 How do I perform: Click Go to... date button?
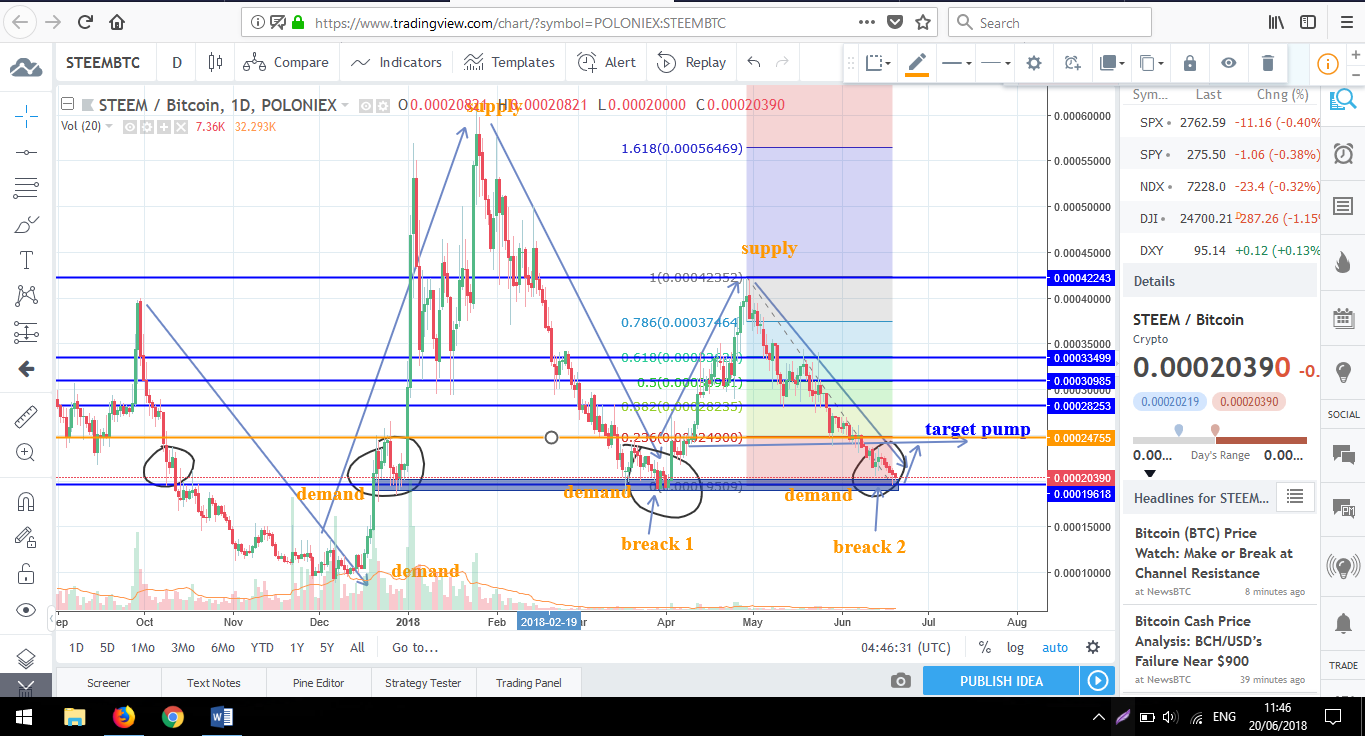(415, 647)
